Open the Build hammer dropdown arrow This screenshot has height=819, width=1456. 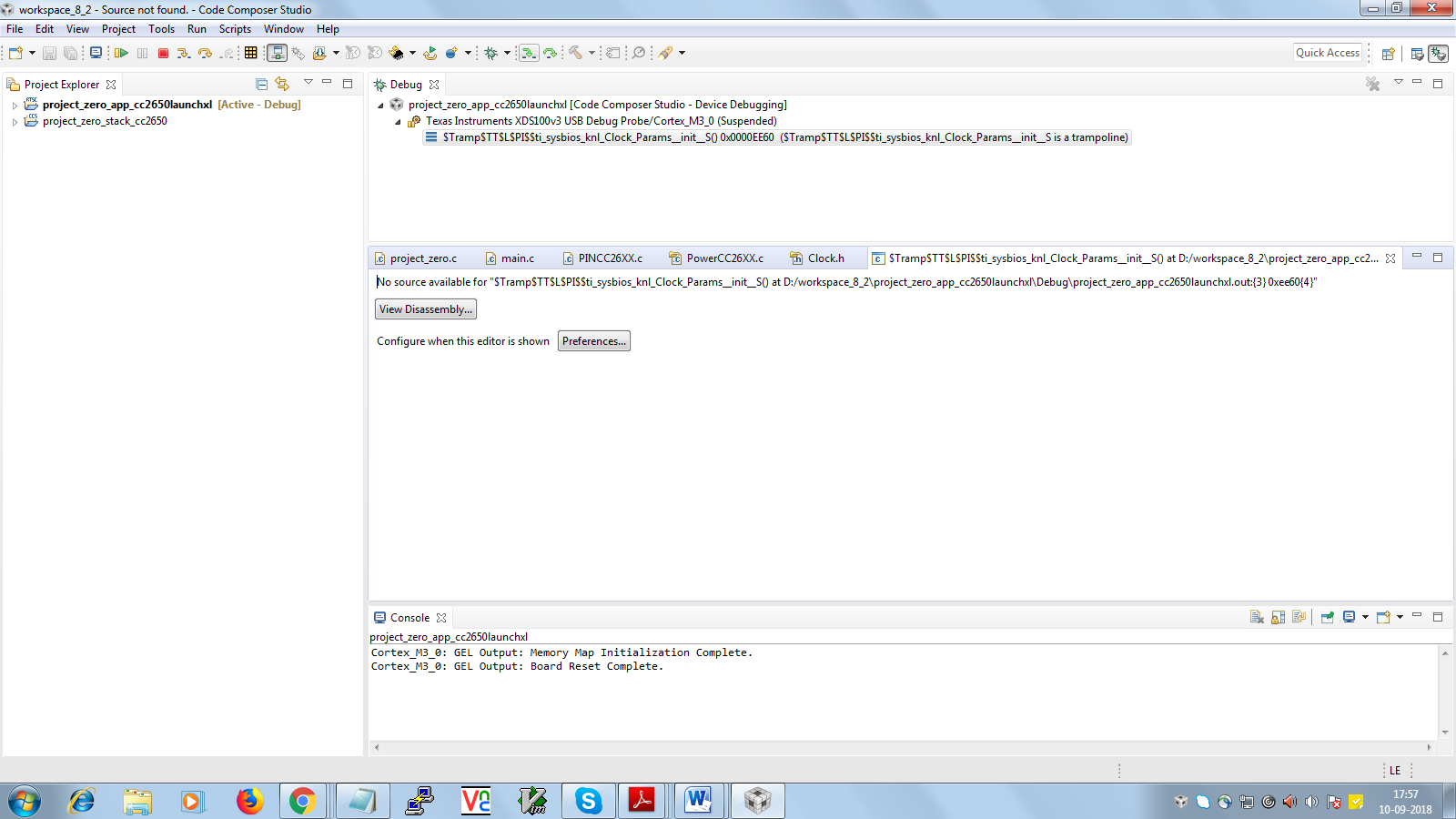point(591,53)
